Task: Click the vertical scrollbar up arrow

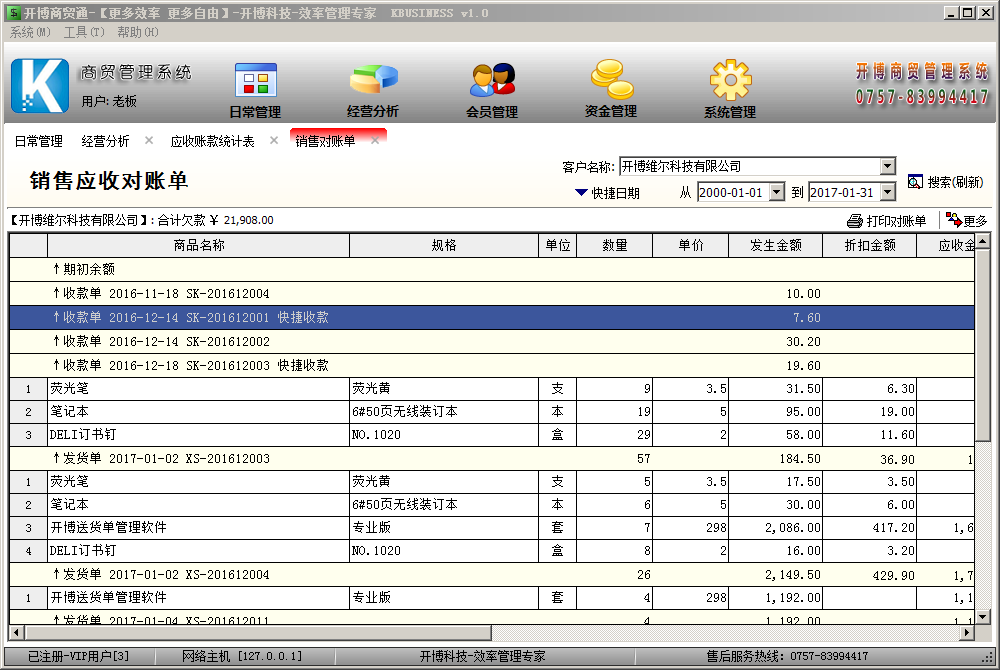Action: (983, 241)
